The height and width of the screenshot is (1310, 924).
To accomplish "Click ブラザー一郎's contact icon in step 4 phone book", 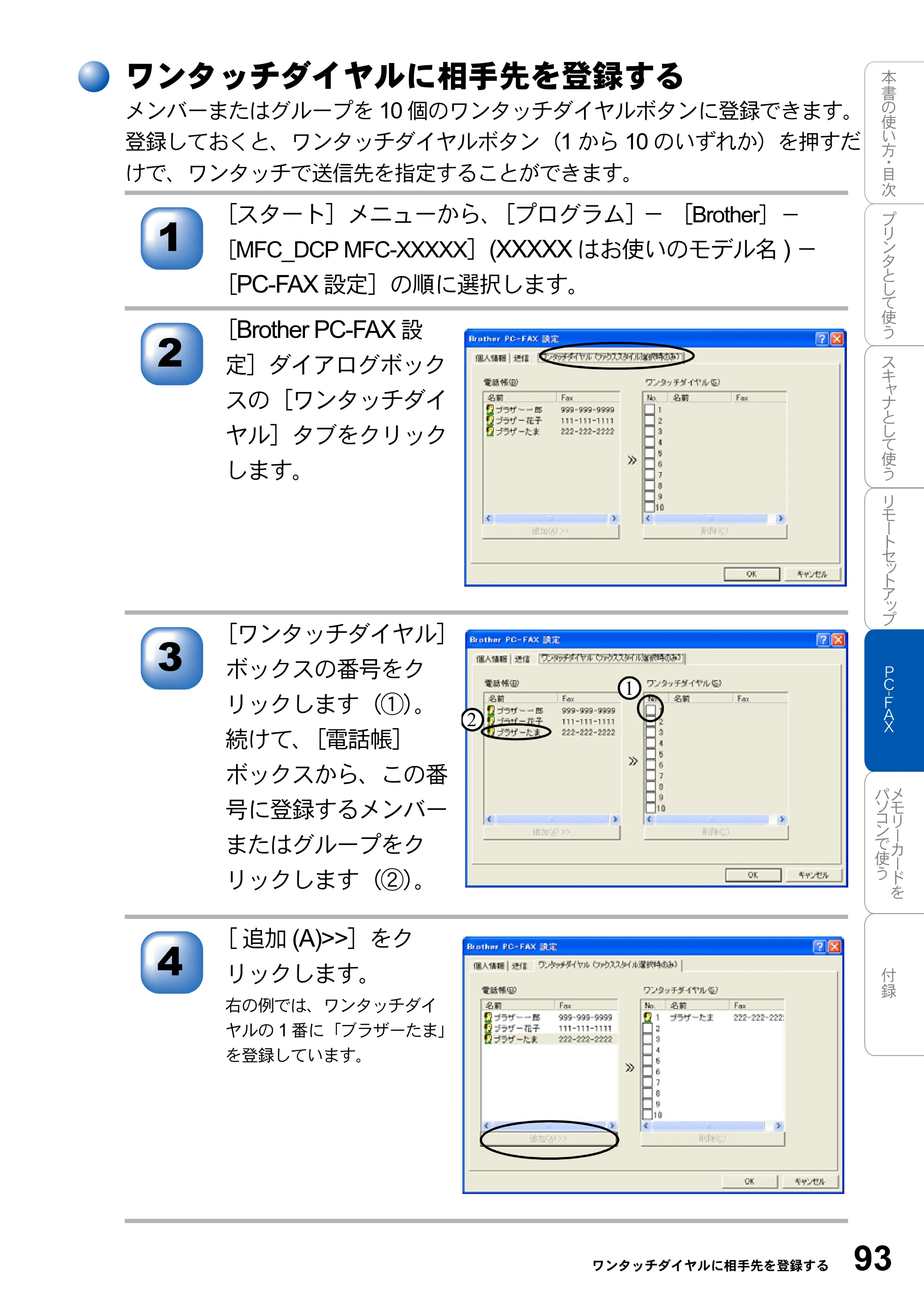I will tap(488, 1017).
